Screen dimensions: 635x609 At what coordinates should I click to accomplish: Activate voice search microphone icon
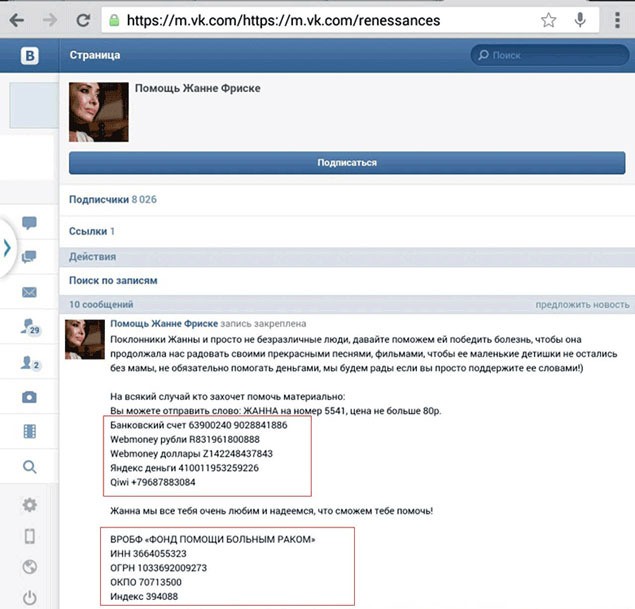(x=580, y=20)
